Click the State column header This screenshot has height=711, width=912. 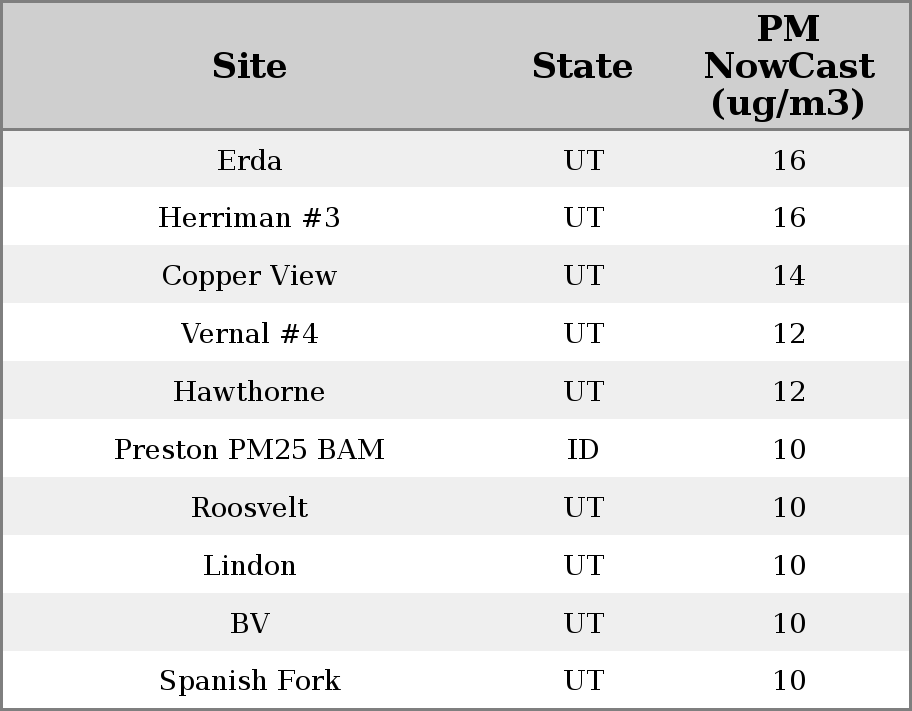coord(582,66)
